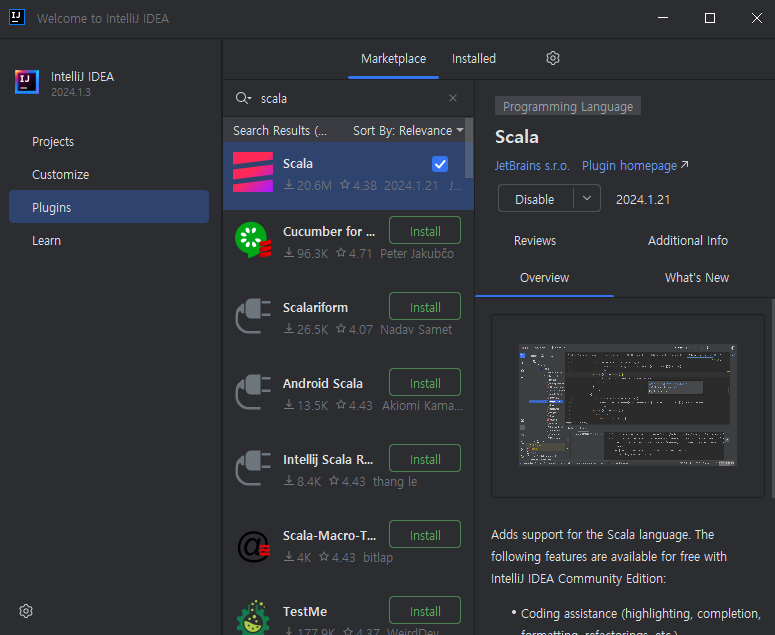Image resolution: width=775 pixels, height=635 pixels.
Task: Go to Projects in sidebar
Action: pyautogui.click(x=109, y=142)
